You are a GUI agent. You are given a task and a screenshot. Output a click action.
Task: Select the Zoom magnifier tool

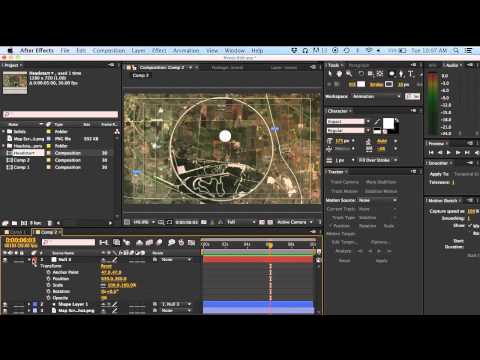(x=349, y=74)
